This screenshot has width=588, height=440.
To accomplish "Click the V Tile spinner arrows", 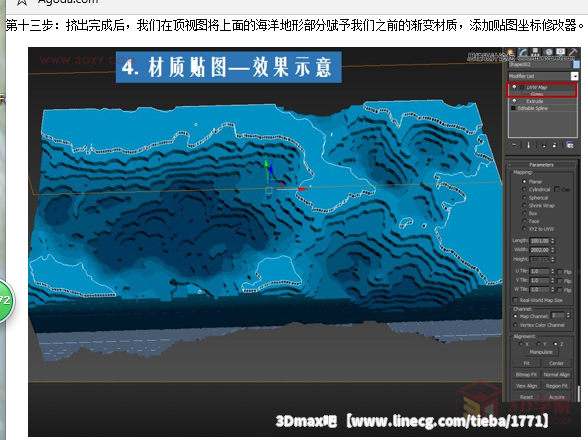I will [552, 281].
